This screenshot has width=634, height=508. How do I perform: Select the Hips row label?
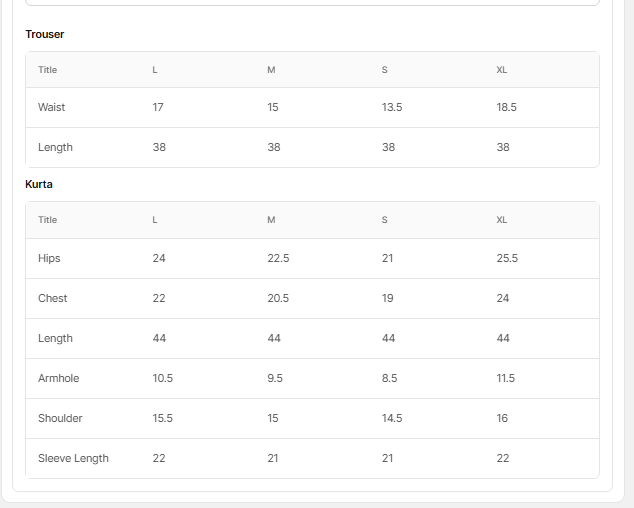point(49,258)
